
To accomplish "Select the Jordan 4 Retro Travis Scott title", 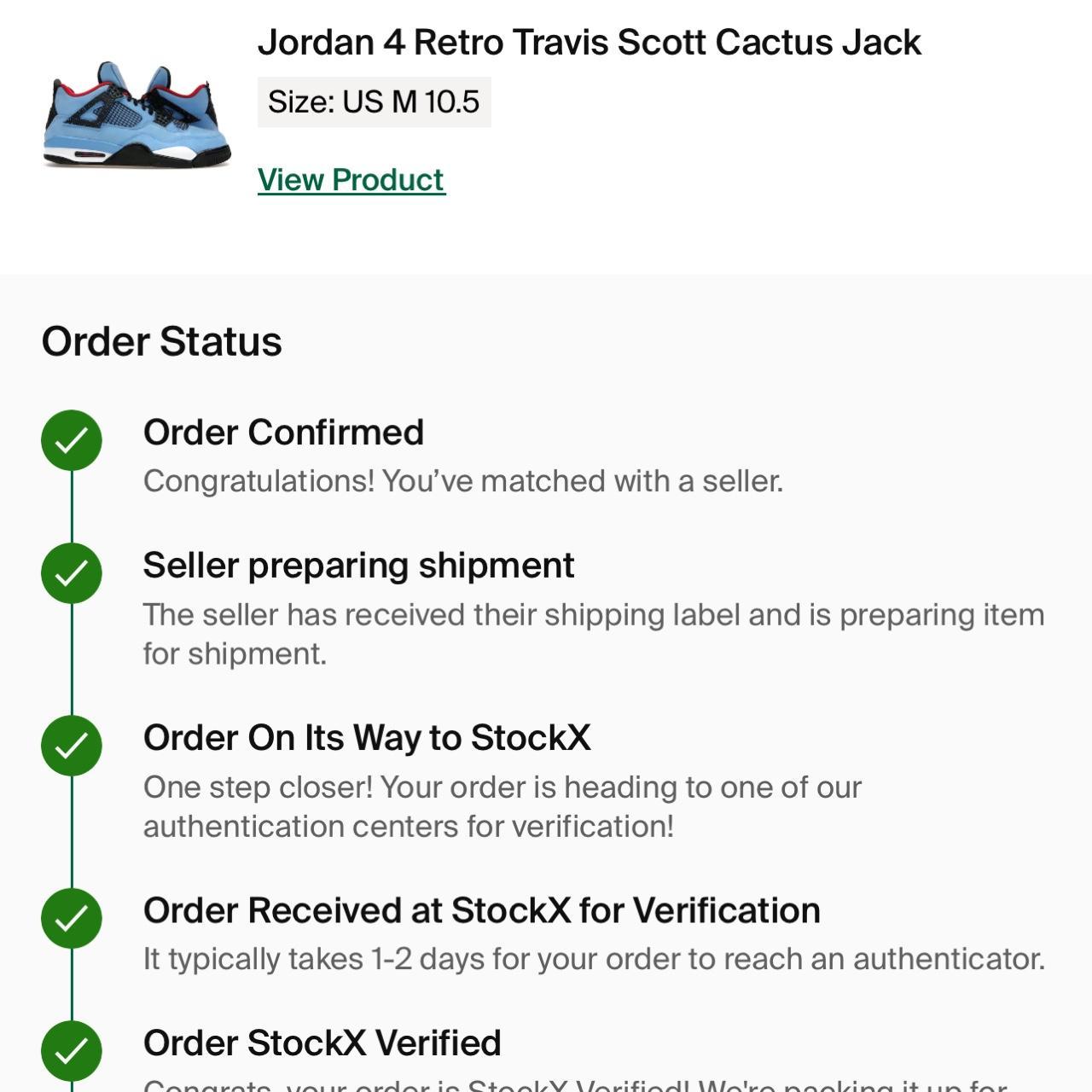I will coord(589,43).
